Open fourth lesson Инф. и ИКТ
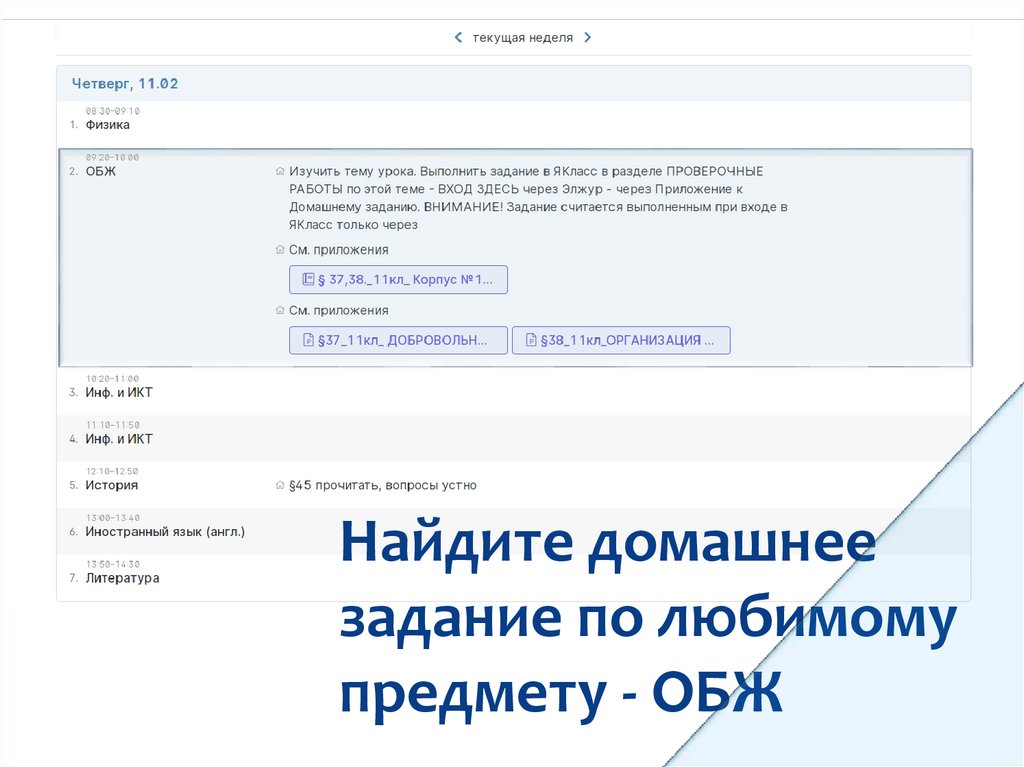Viewport: 1024px width, 767px height. tap(119, 439)
